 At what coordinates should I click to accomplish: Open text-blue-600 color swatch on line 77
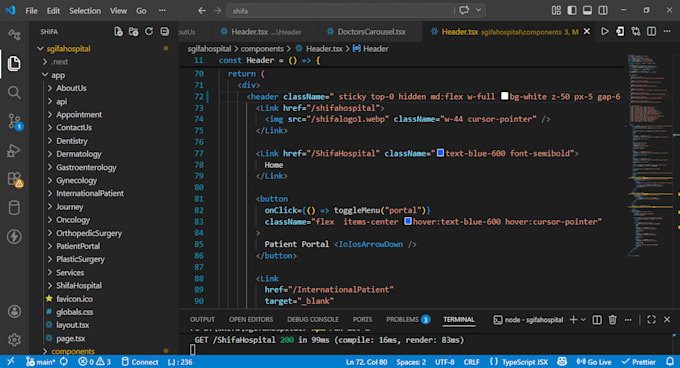(440, 153)
